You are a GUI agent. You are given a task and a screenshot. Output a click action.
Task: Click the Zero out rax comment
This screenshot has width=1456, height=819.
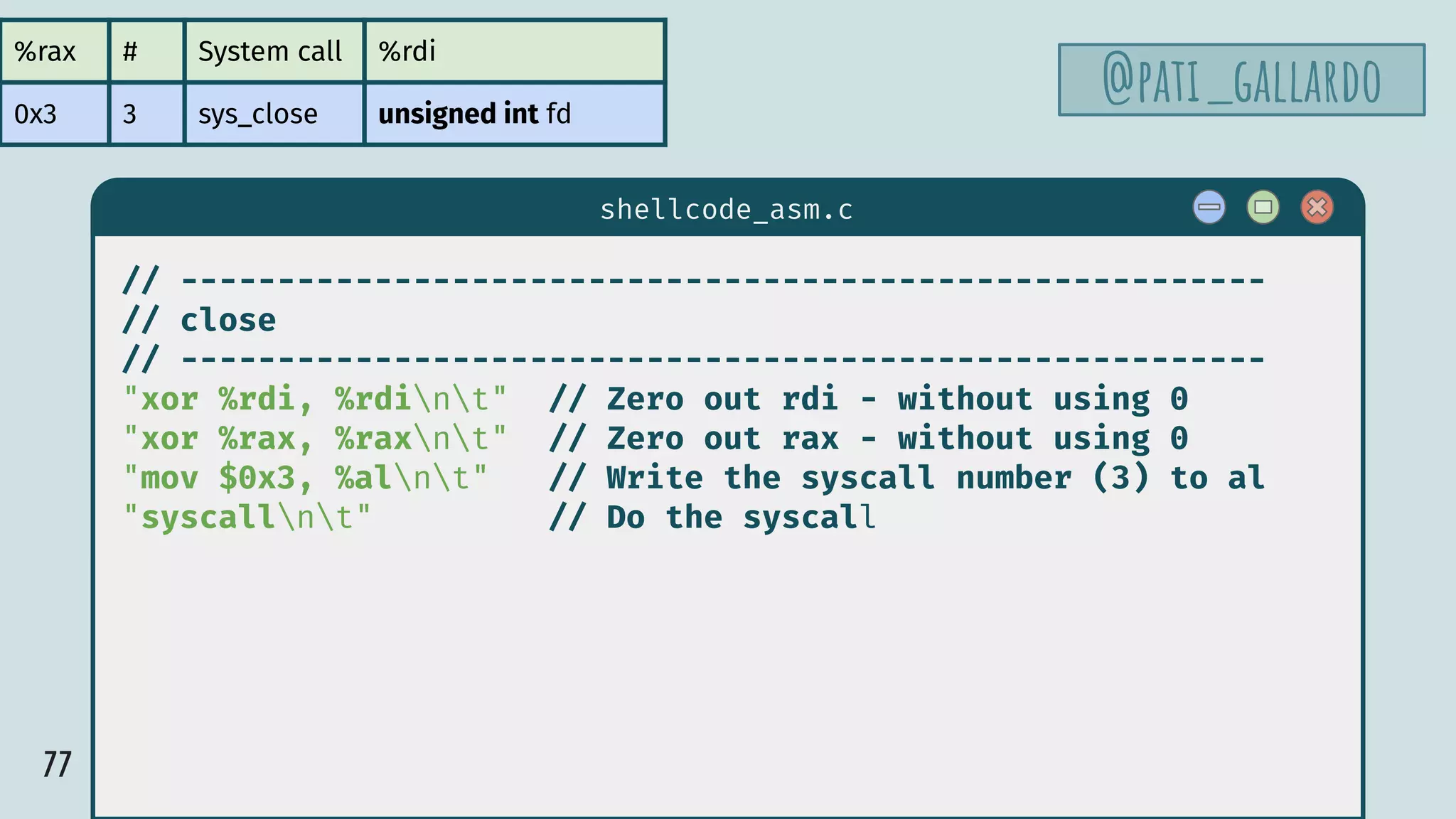[x=868, y=439]
